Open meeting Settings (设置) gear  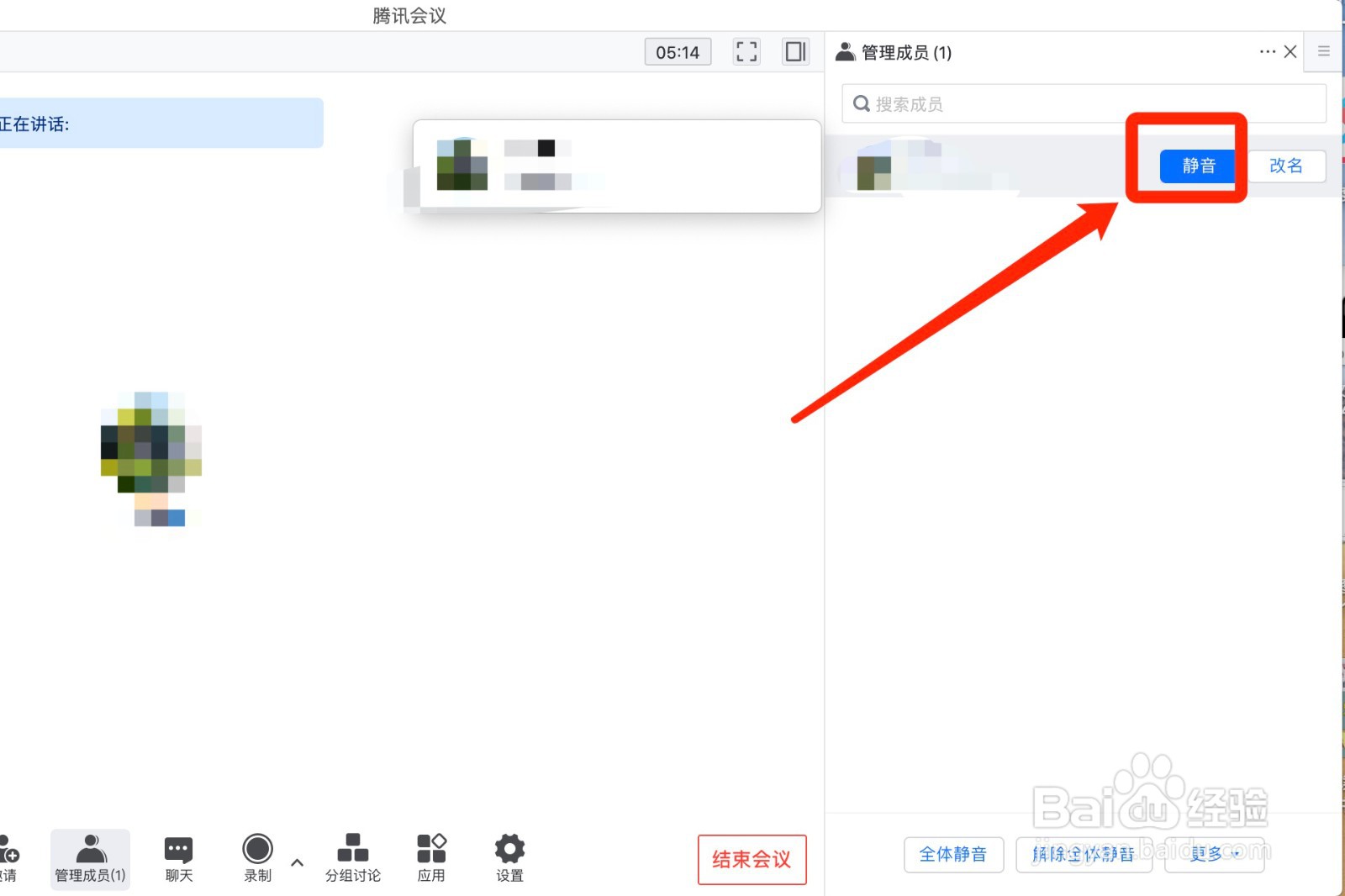[x=509, y=858]
